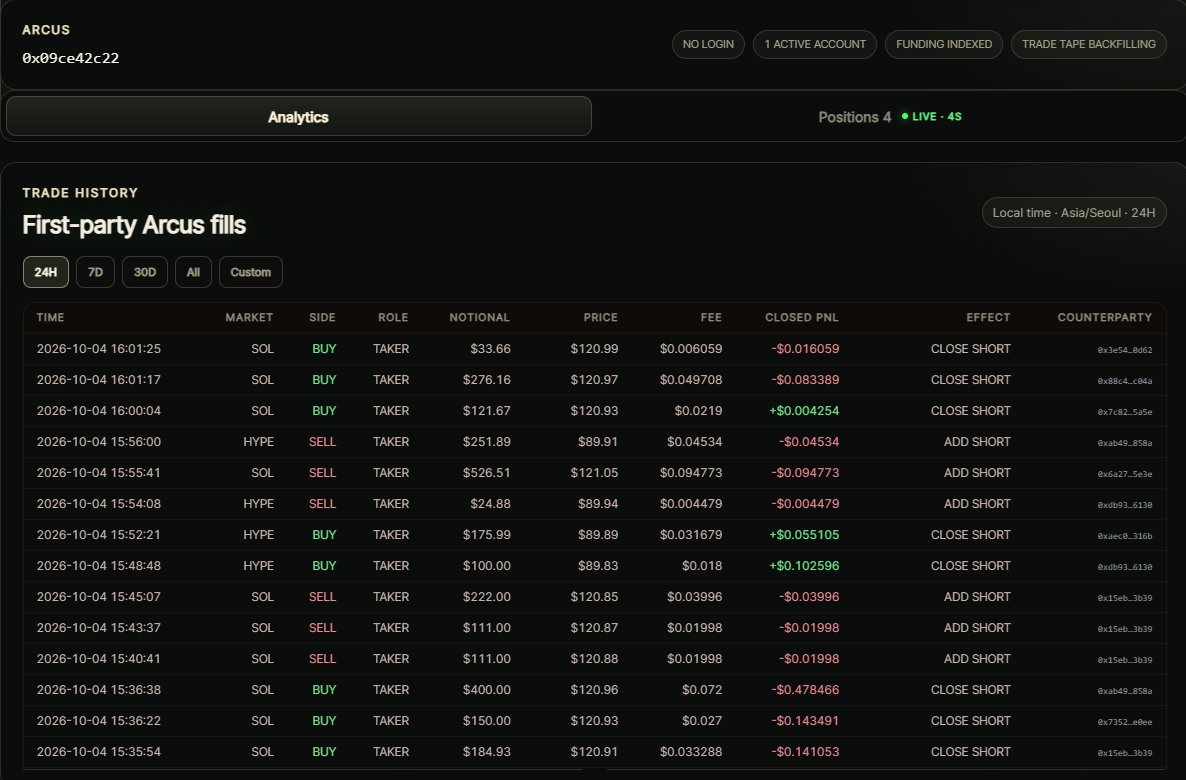
Task: Click the timestamp 2026-10-04 16:01:17
Action: click(x=98, y=380)
